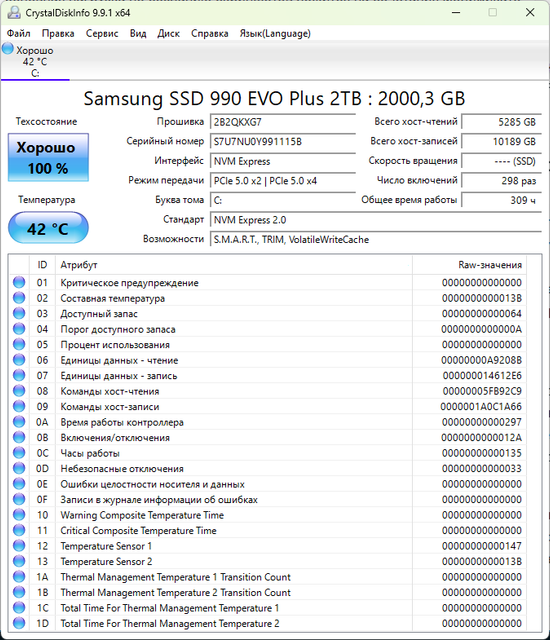550x640 pixels.
Task: Click the status orb for Процент использования row
Action: [19, 344]
